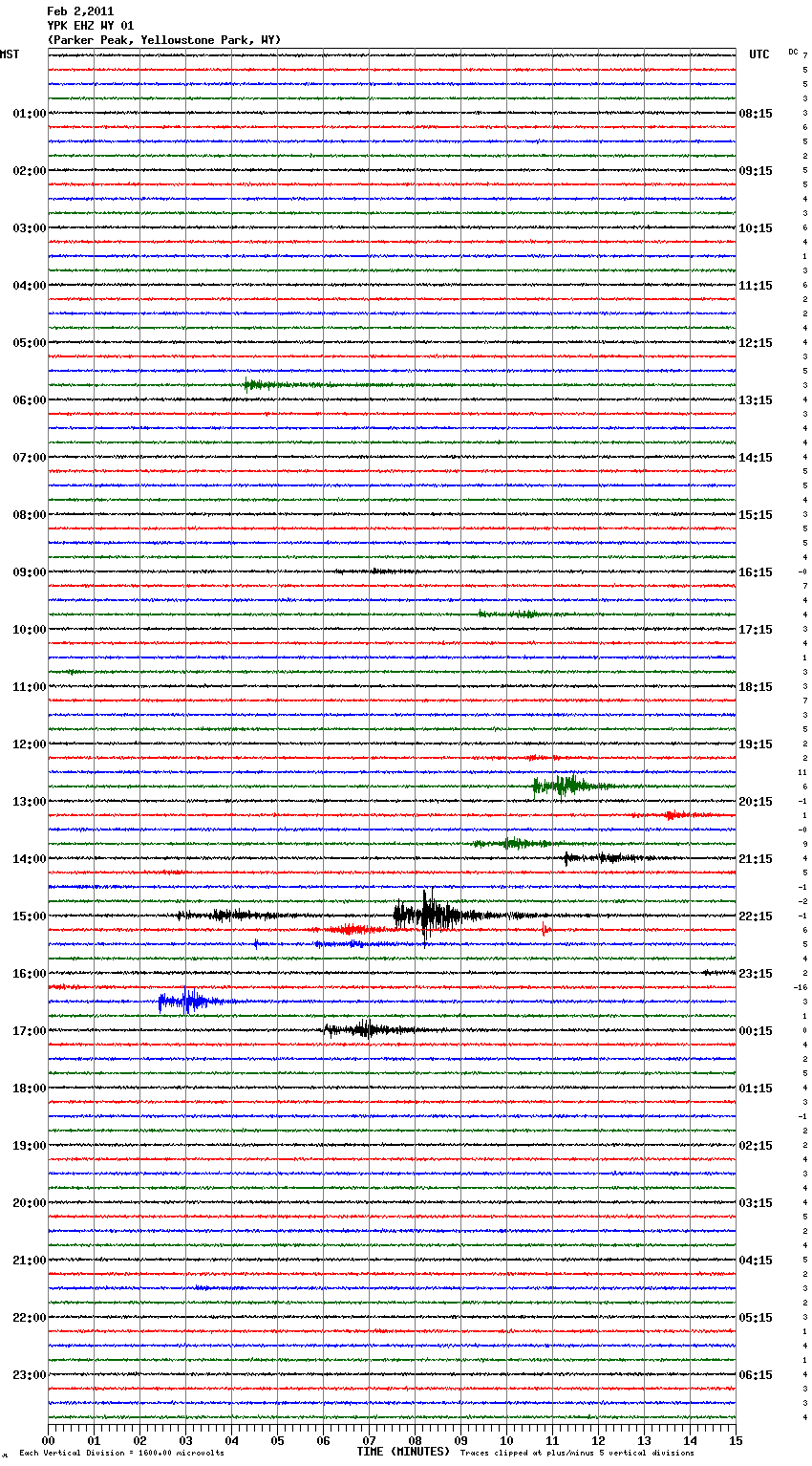
Task: Click the 19:15 UTC row label
Action: [x=756, y=744]
